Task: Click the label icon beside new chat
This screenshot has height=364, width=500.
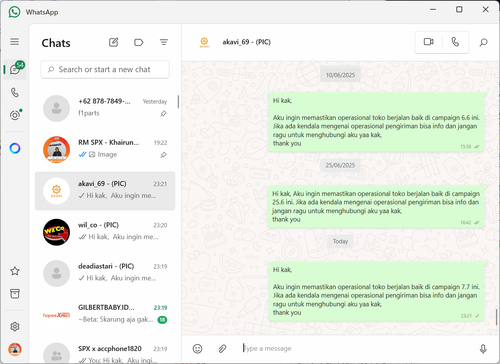Action: (139, 42)
